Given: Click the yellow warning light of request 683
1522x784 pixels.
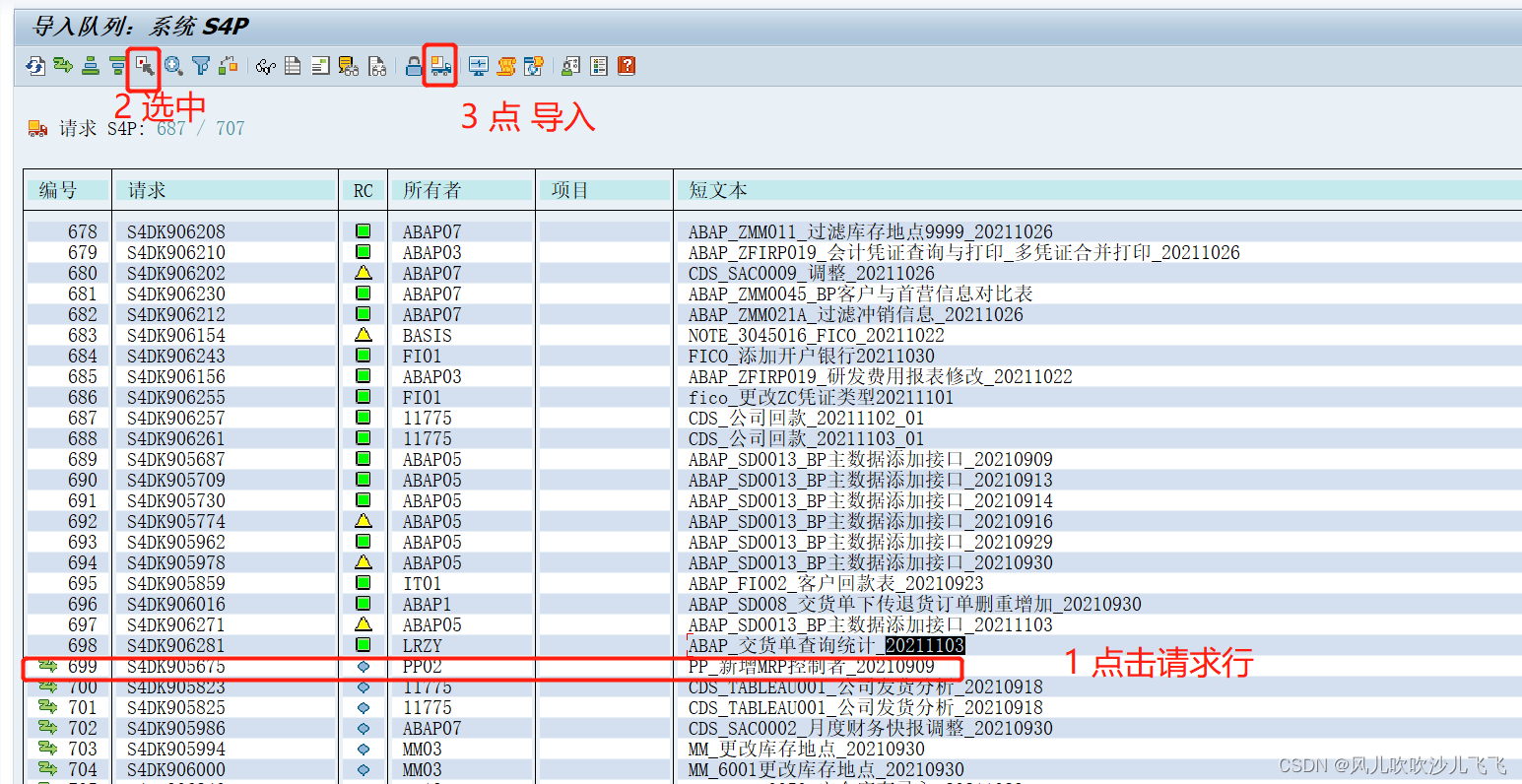Looking at the screenshot, I should [364, 335].
